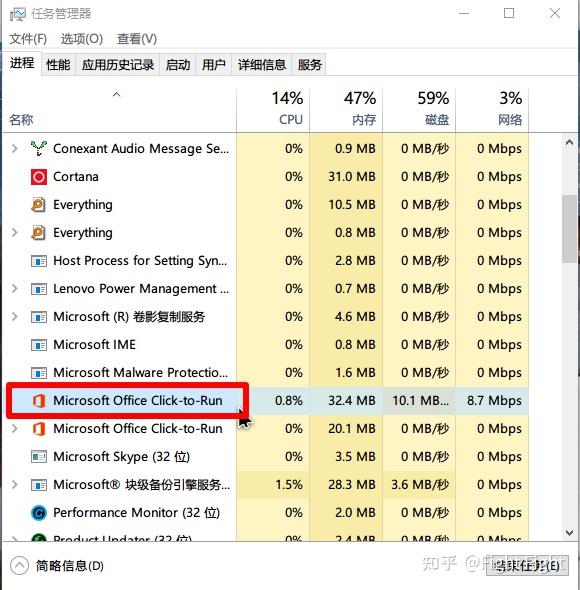Select the highlighted Microsoft Office Click-to-Run icon
Screen dimensions: 580x590
pos(39,401)
